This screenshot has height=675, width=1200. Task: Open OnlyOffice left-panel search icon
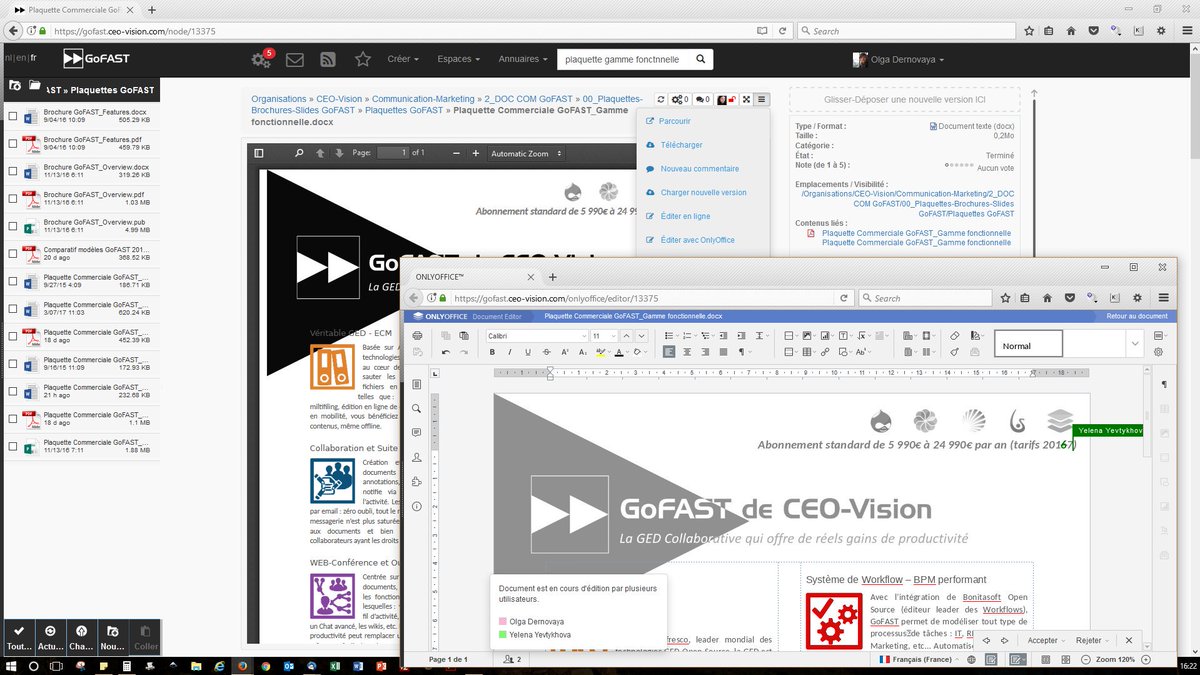[x=417, y=409]
